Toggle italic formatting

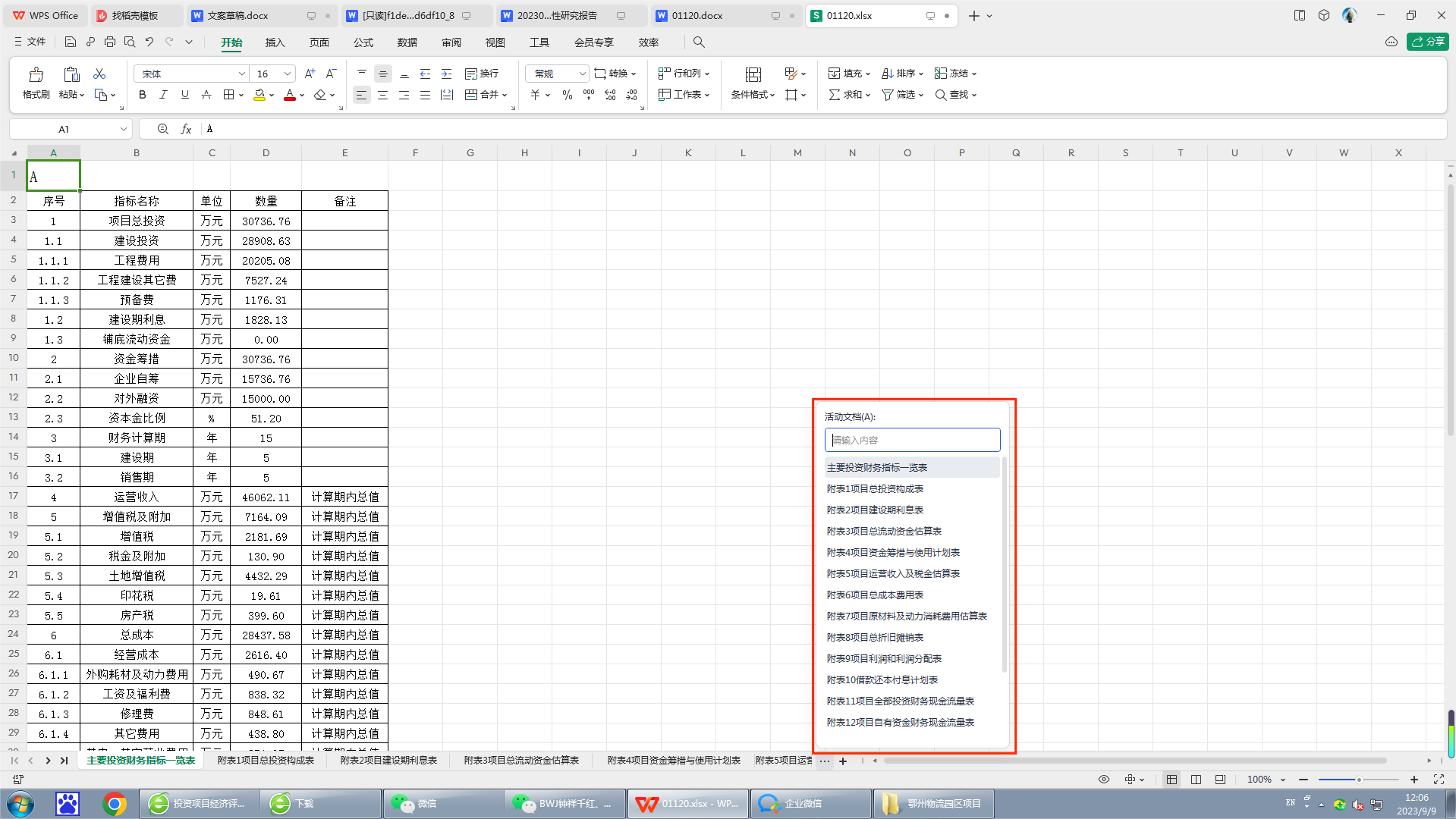click(x=163, y=95)
